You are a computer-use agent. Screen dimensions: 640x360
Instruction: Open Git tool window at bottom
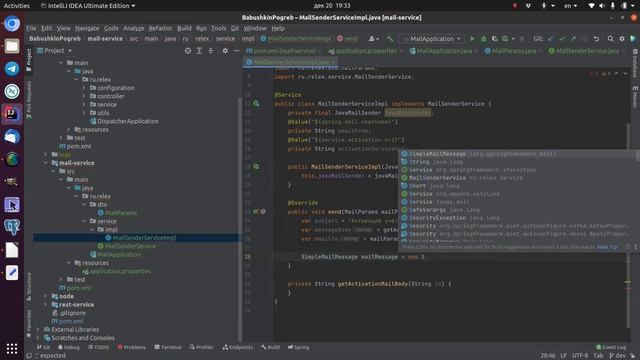pyautogui.click(x=43, y=347)
